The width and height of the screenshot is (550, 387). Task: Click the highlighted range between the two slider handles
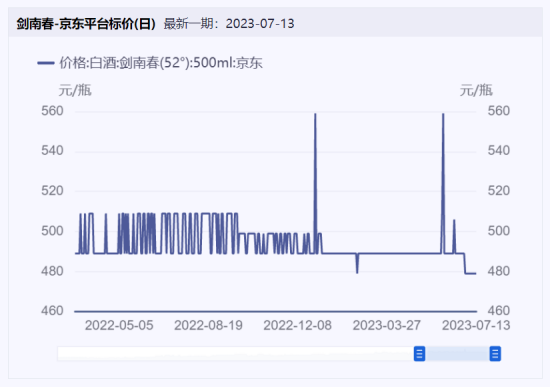click(x=457, y=354)
